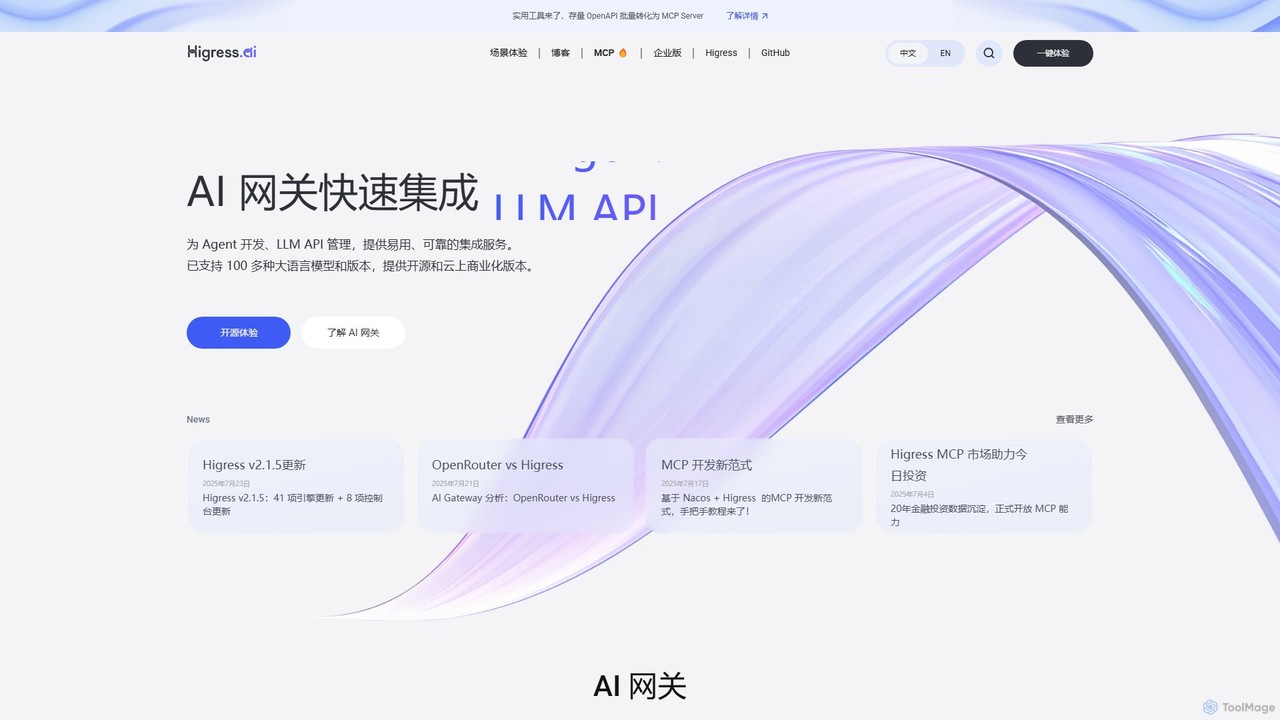Open the GitHub nav link
Viewport: 1280px width, 720px height.
point(775,53)
